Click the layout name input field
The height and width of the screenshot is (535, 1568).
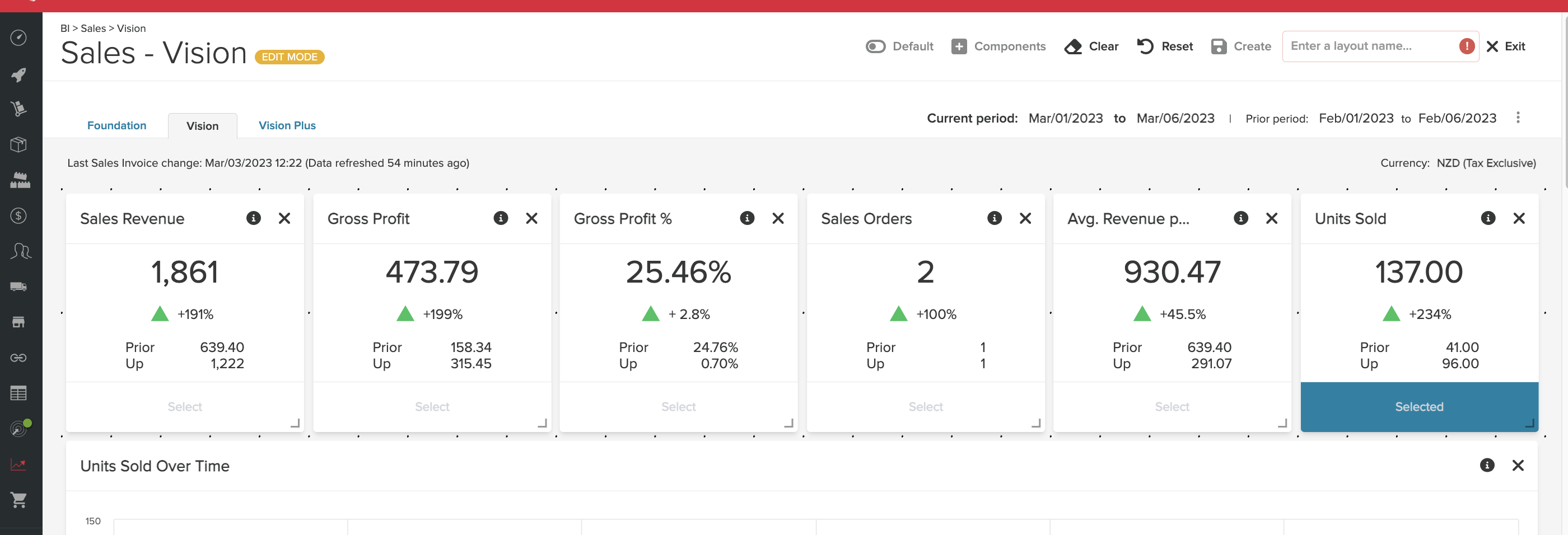point(1370,45)
